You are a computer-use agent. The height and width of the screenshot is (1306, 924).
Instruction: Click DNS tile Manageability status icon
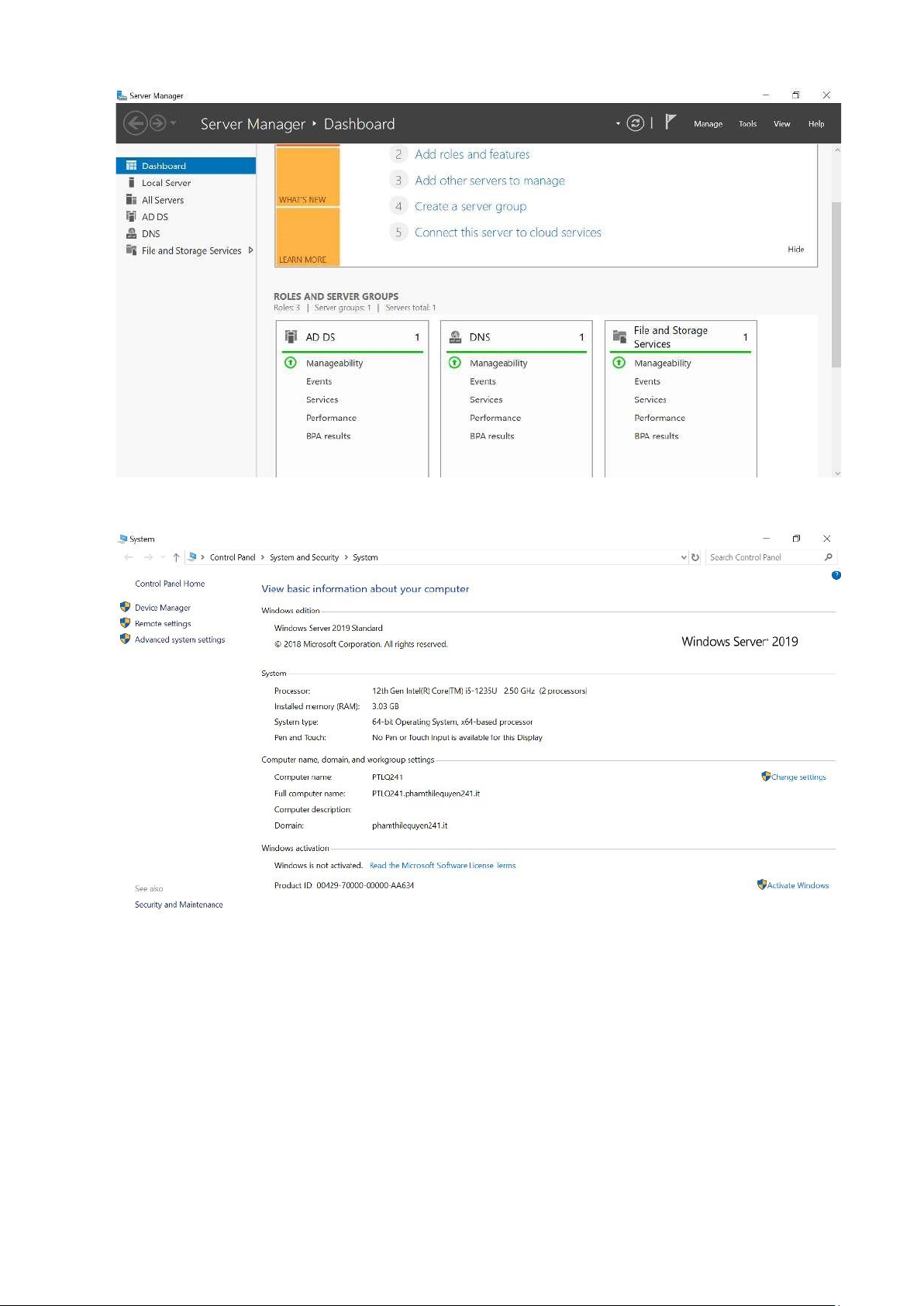click(x=455, y=363)
